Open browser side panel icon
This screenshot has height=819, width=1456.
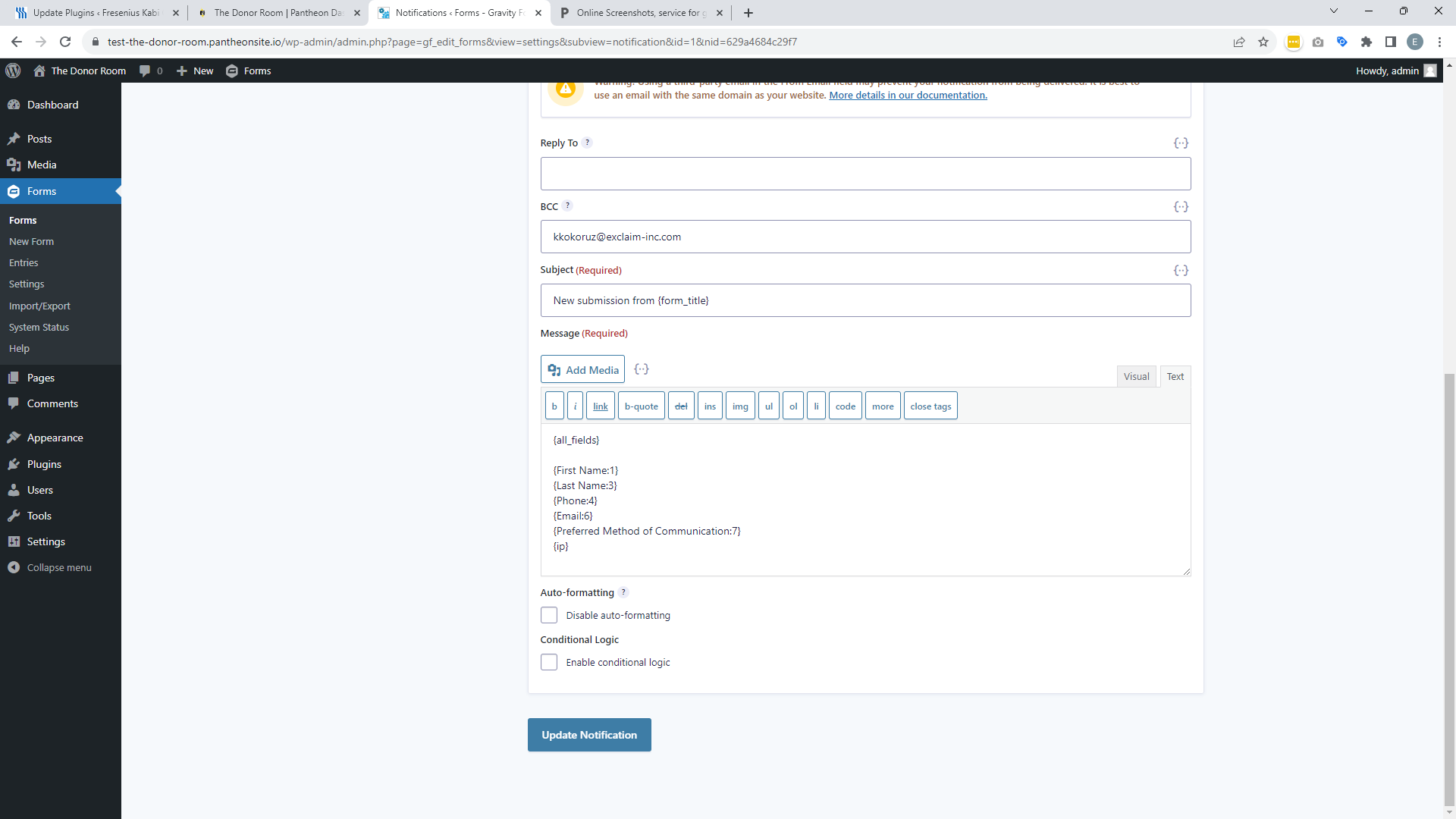point(1391,42)
